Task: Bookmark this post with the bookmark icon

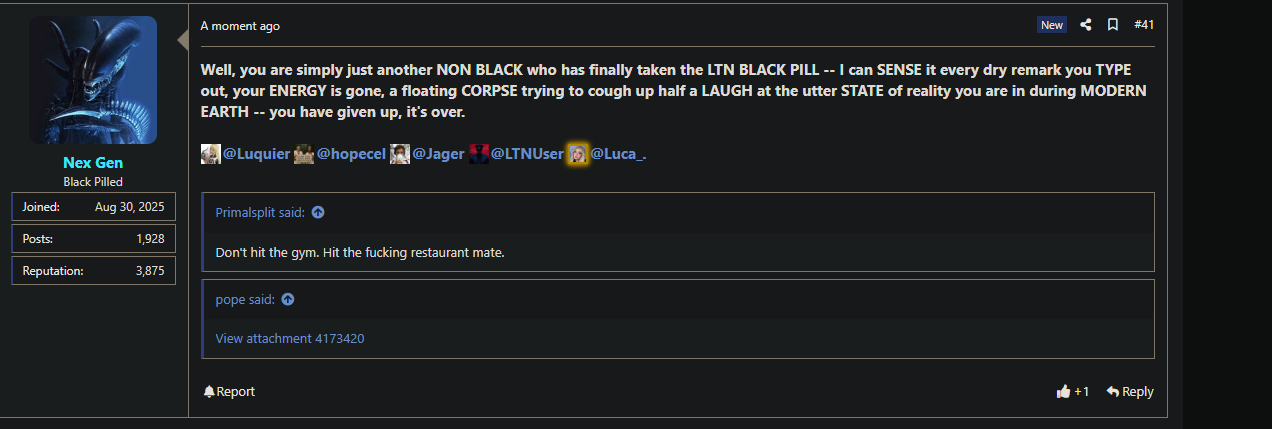Action: point(1113,25)
